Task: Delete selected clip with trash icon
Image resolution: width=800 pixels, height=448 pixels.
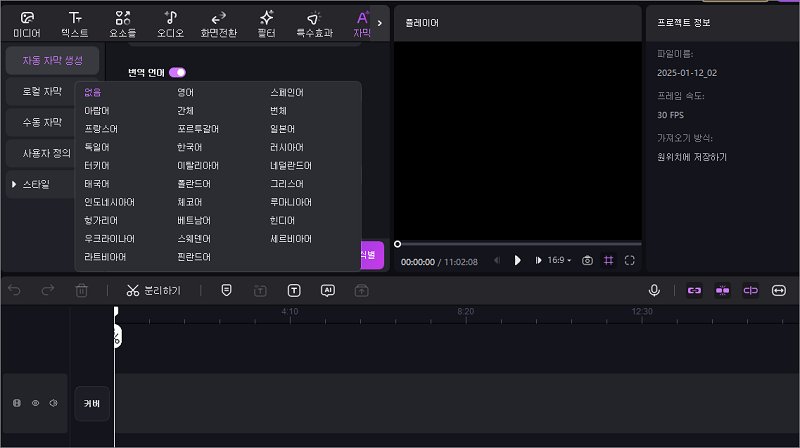Action: (82, 291)
